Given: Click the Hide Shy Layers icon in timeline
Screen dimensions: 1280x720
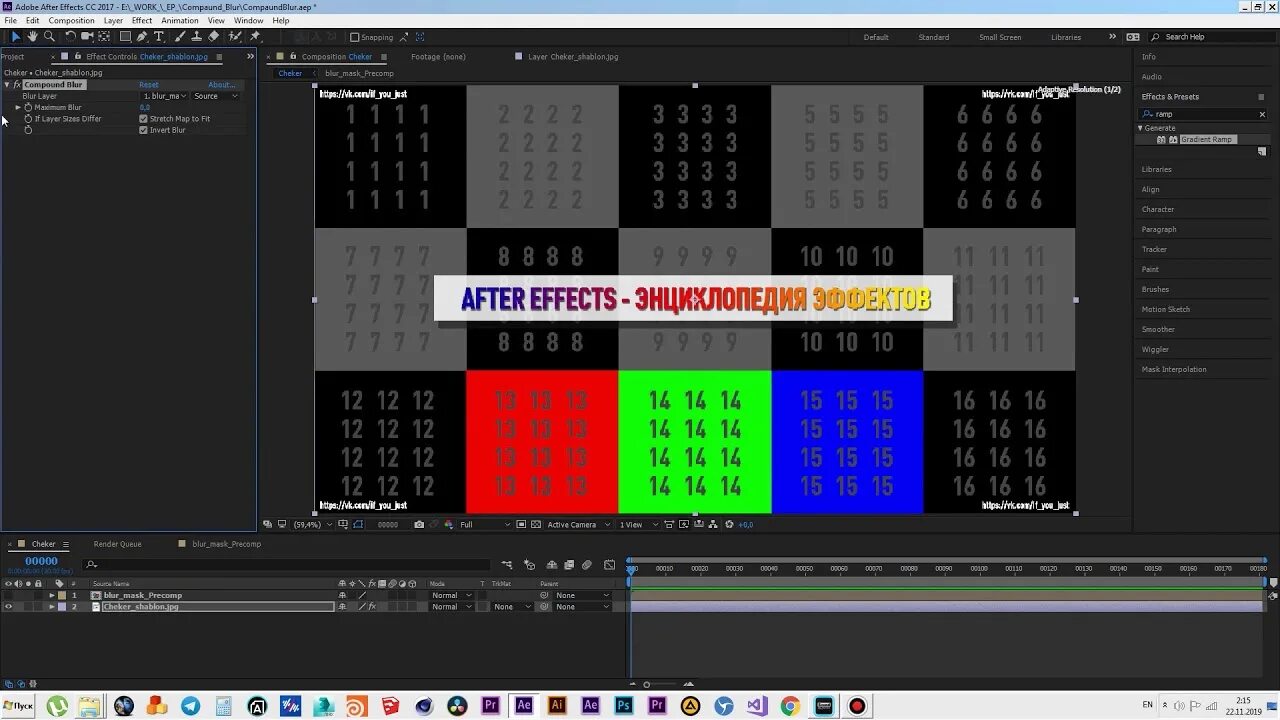Looking at the screenshot, I should (551, 565).
